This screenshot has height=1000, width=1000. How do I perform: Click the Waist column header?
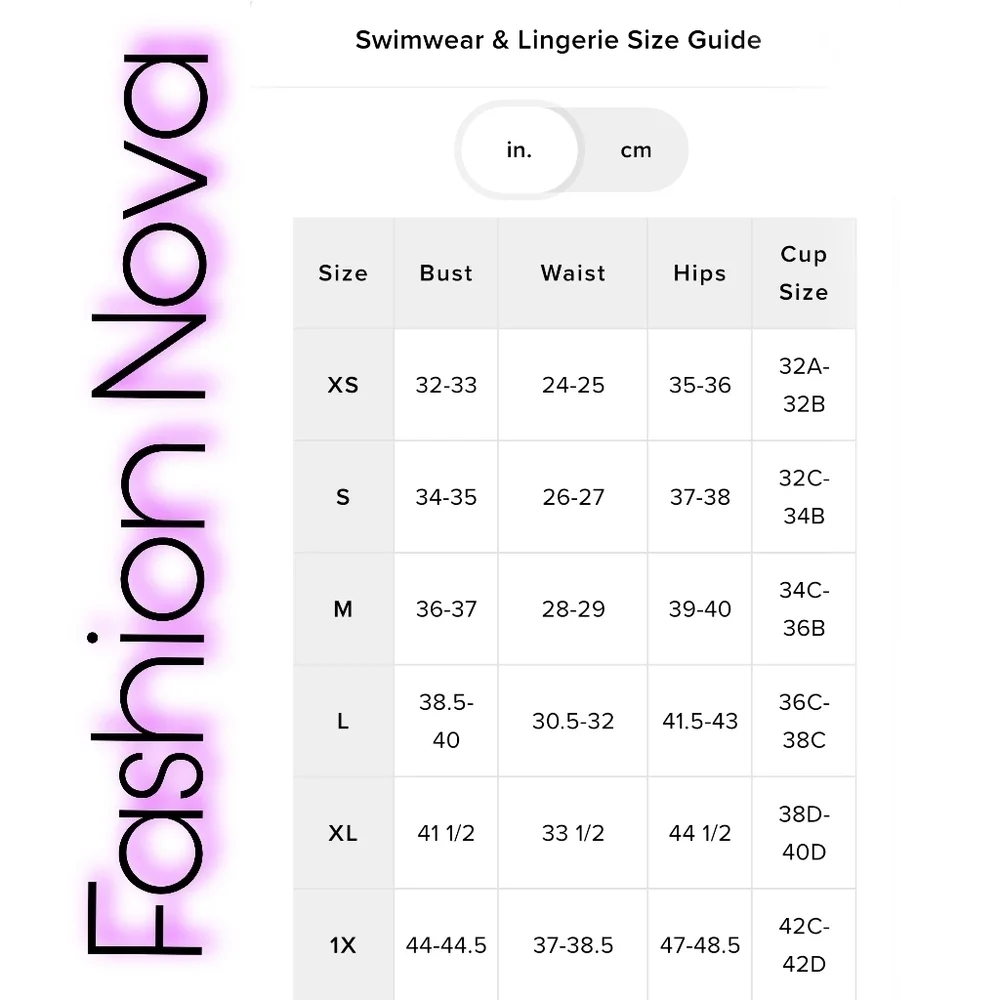573,273
